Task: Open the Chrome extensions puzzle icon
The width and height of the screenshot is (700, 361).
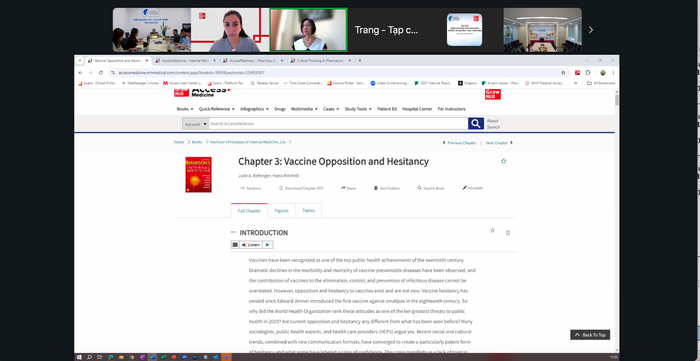Action: 588,72
